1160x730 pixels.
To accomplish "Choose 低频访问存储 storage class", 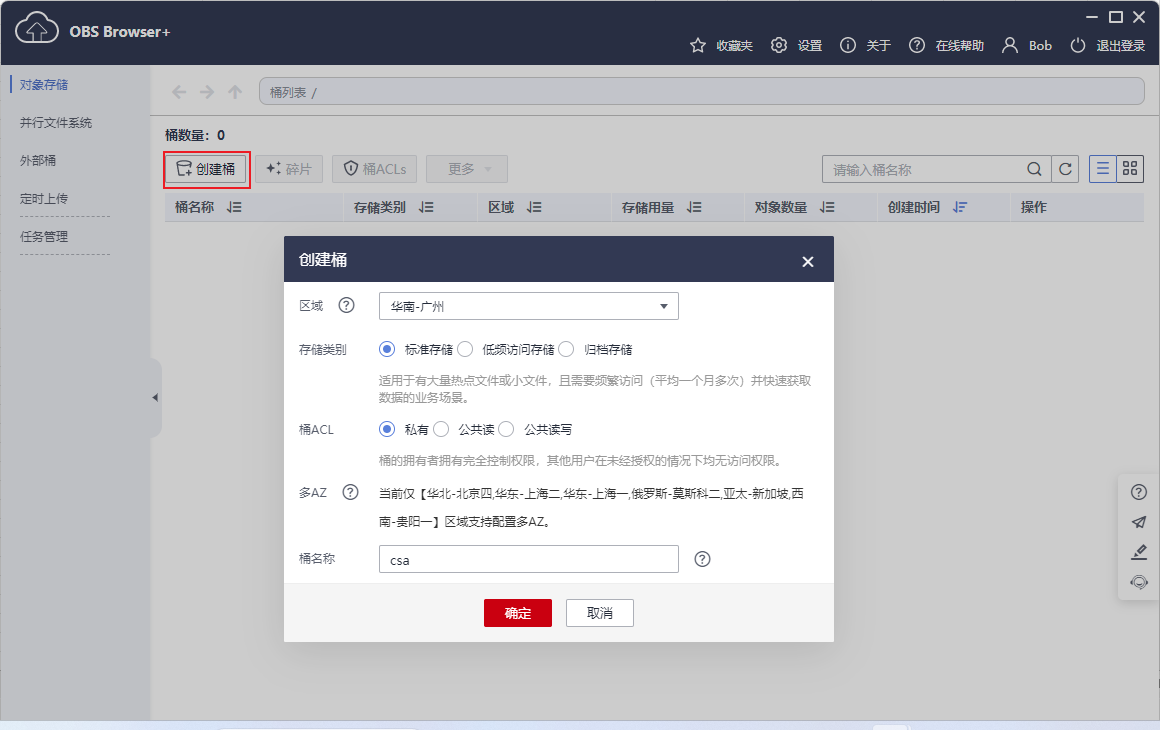I will [x=463, y=349].
